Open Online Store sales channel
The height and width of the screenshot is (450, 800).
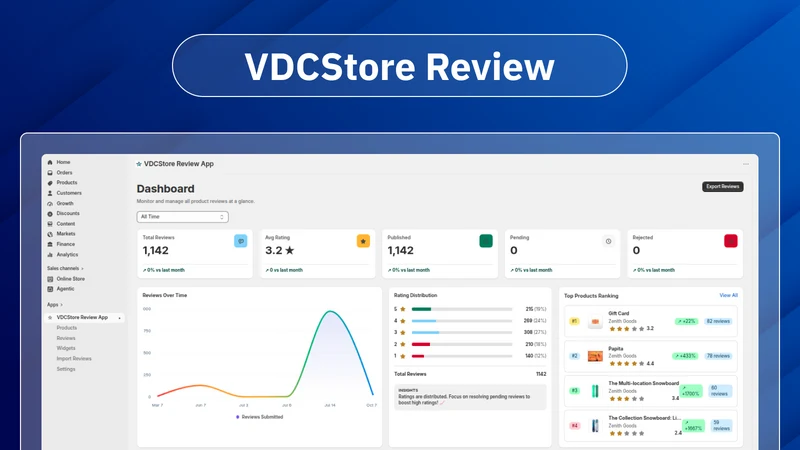[70, 279]
